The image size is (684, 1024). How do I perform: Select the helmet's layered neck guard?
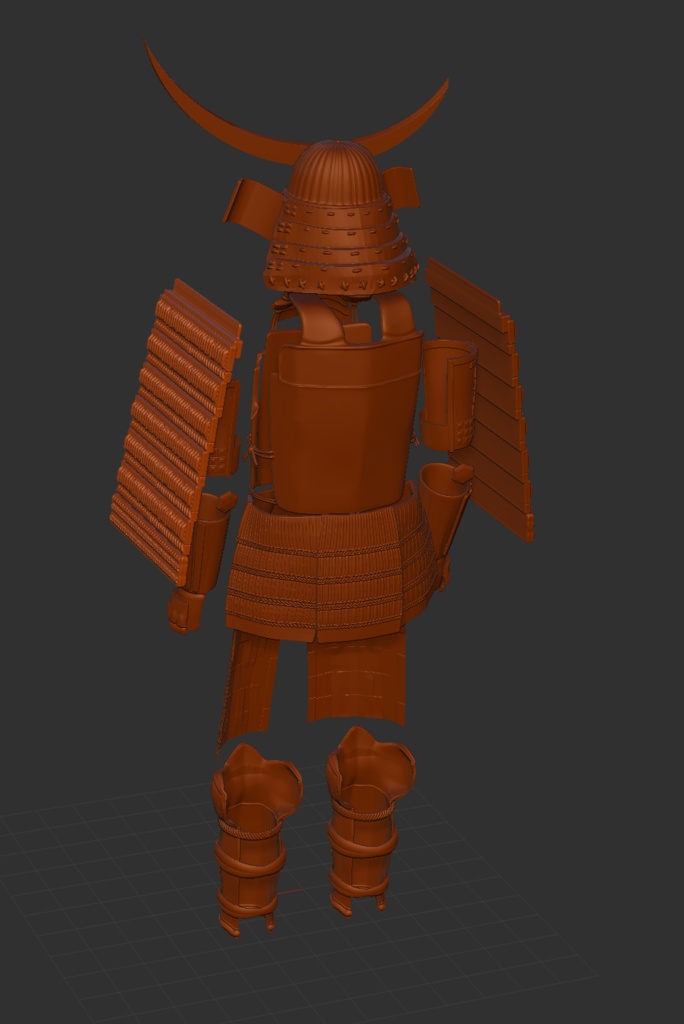click(x=342, y=245)
